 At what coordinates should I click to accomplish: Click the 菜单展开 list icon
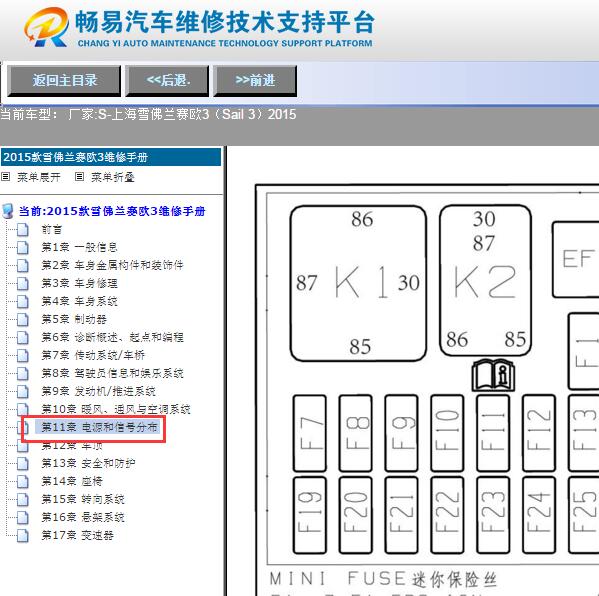6,177
